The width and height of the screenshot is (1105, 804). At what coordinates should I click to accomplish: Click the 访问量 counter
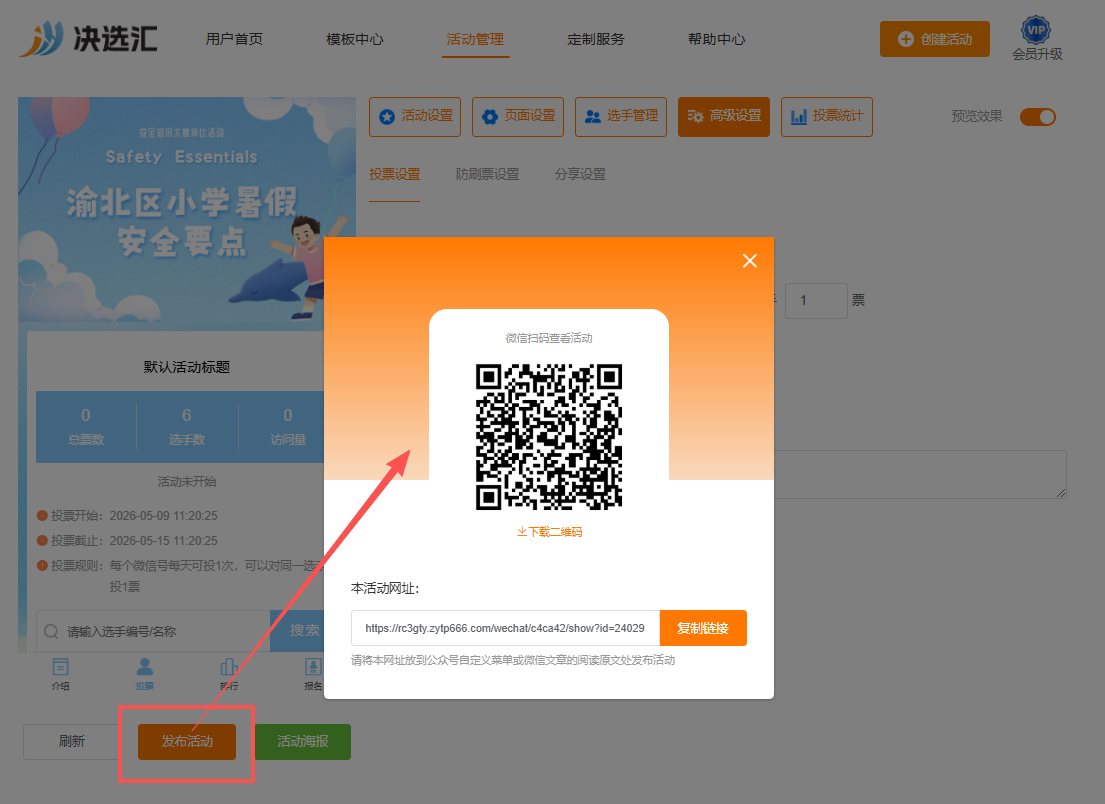(288, 427)
